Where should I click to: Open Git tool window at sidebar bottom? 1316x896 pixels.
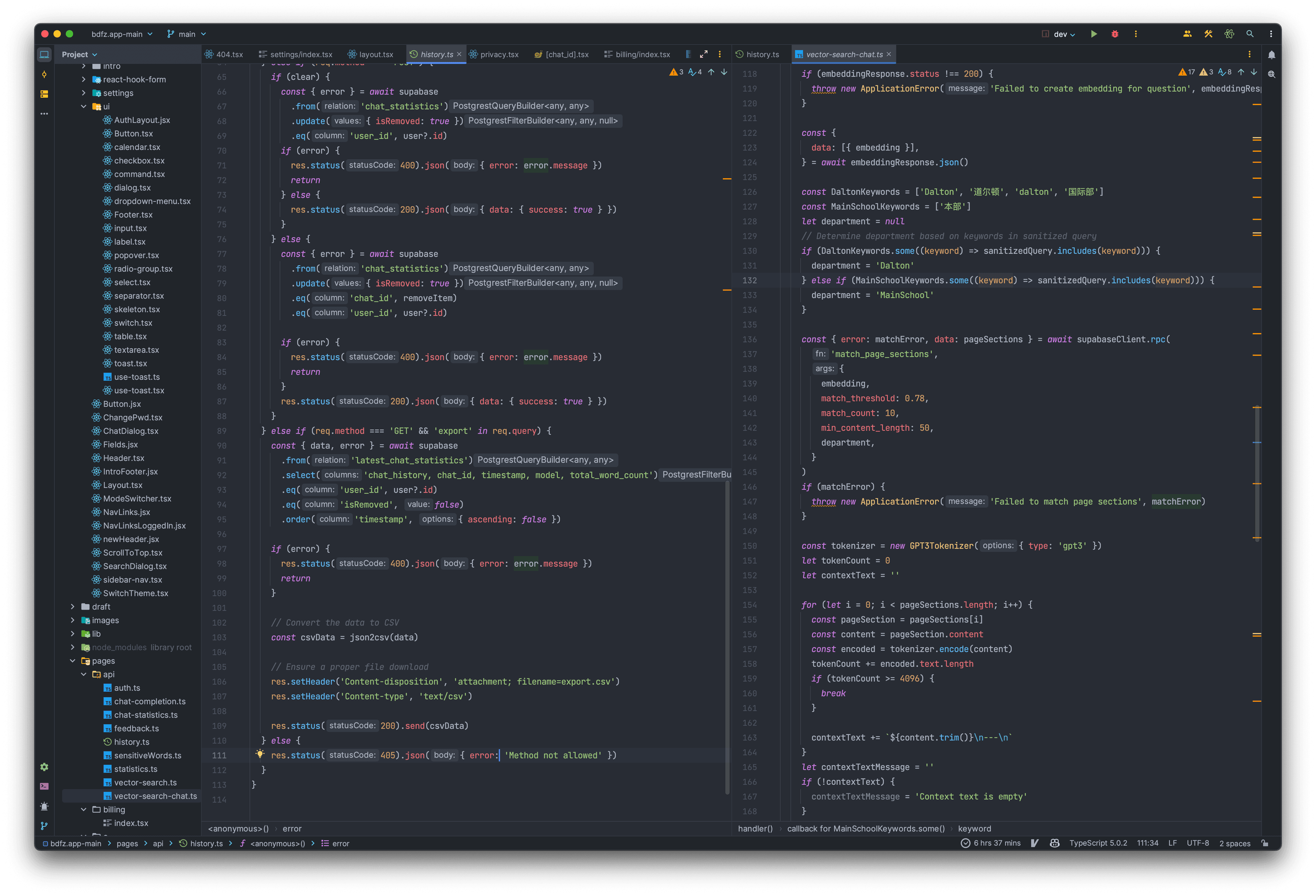click(44, 826)
